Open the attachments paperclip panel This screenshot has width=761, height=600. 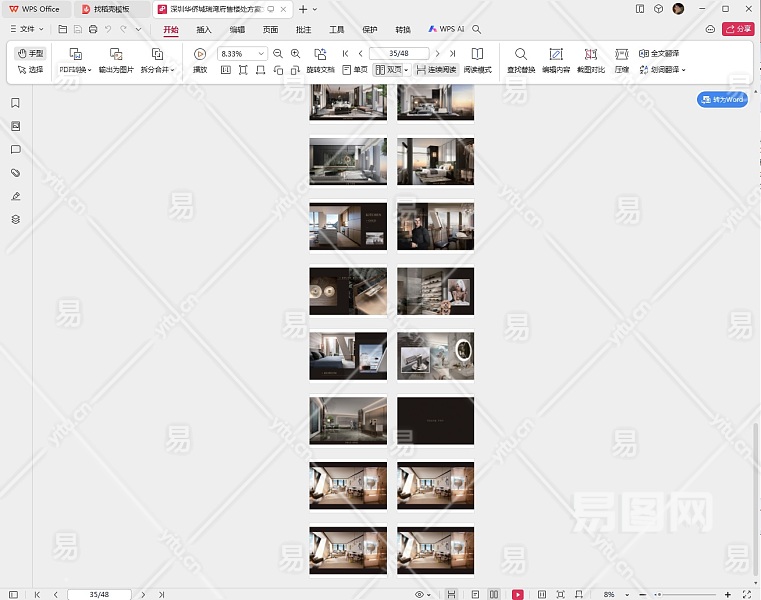coord(15,173)
